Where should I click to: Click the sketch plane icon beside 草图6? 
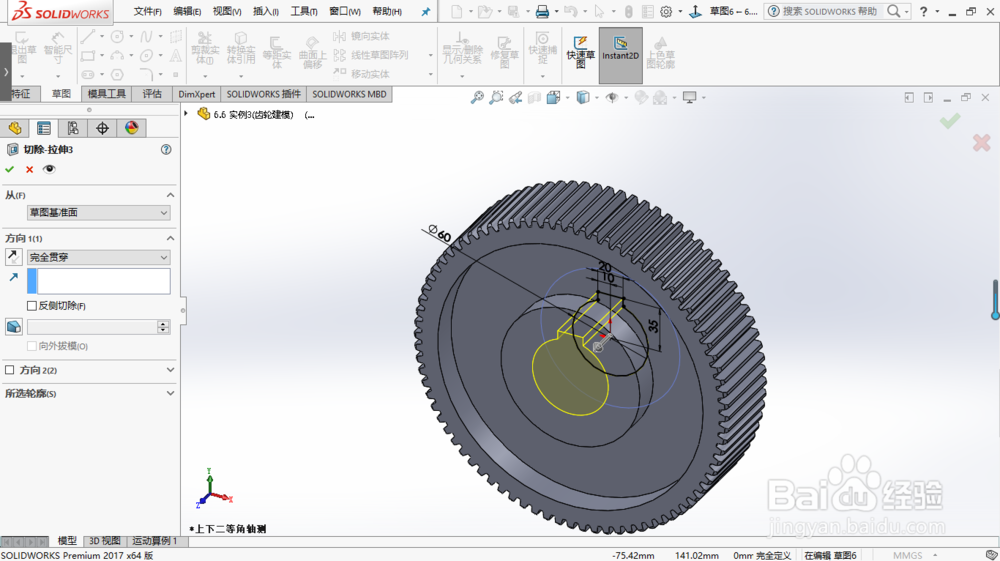point(696,11)
